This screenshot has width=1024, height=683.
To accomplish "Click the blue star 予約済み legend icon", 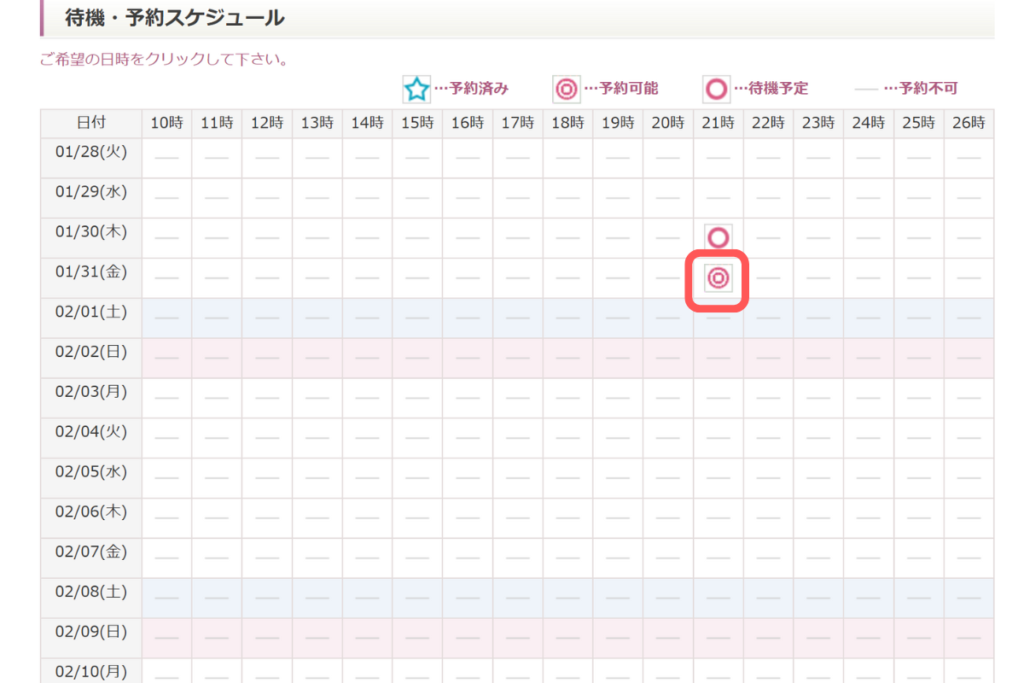I will click(x=416, y=89).
